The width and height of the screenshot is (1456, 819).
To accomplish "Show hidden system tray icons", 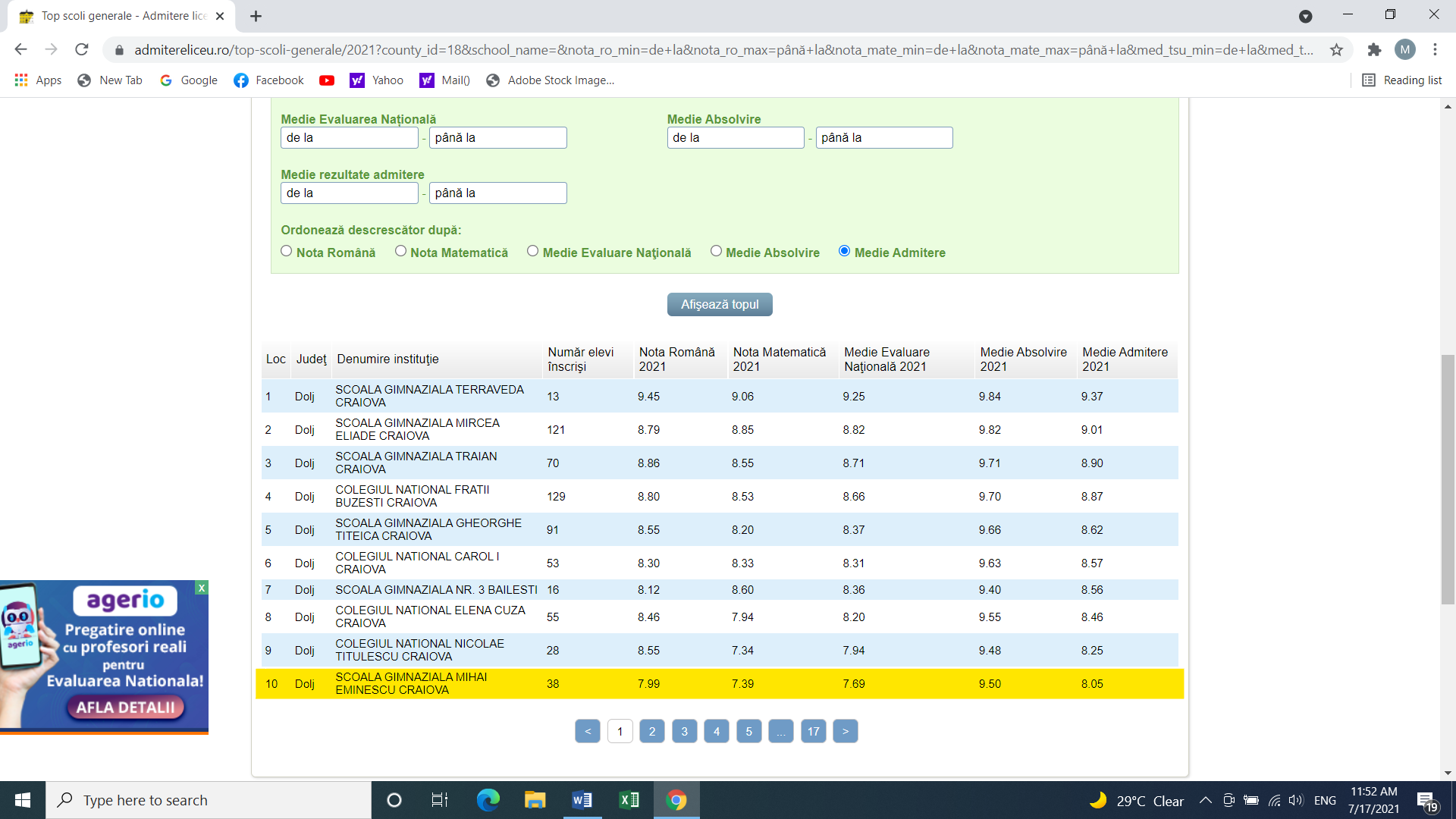I will [1205, 800].
